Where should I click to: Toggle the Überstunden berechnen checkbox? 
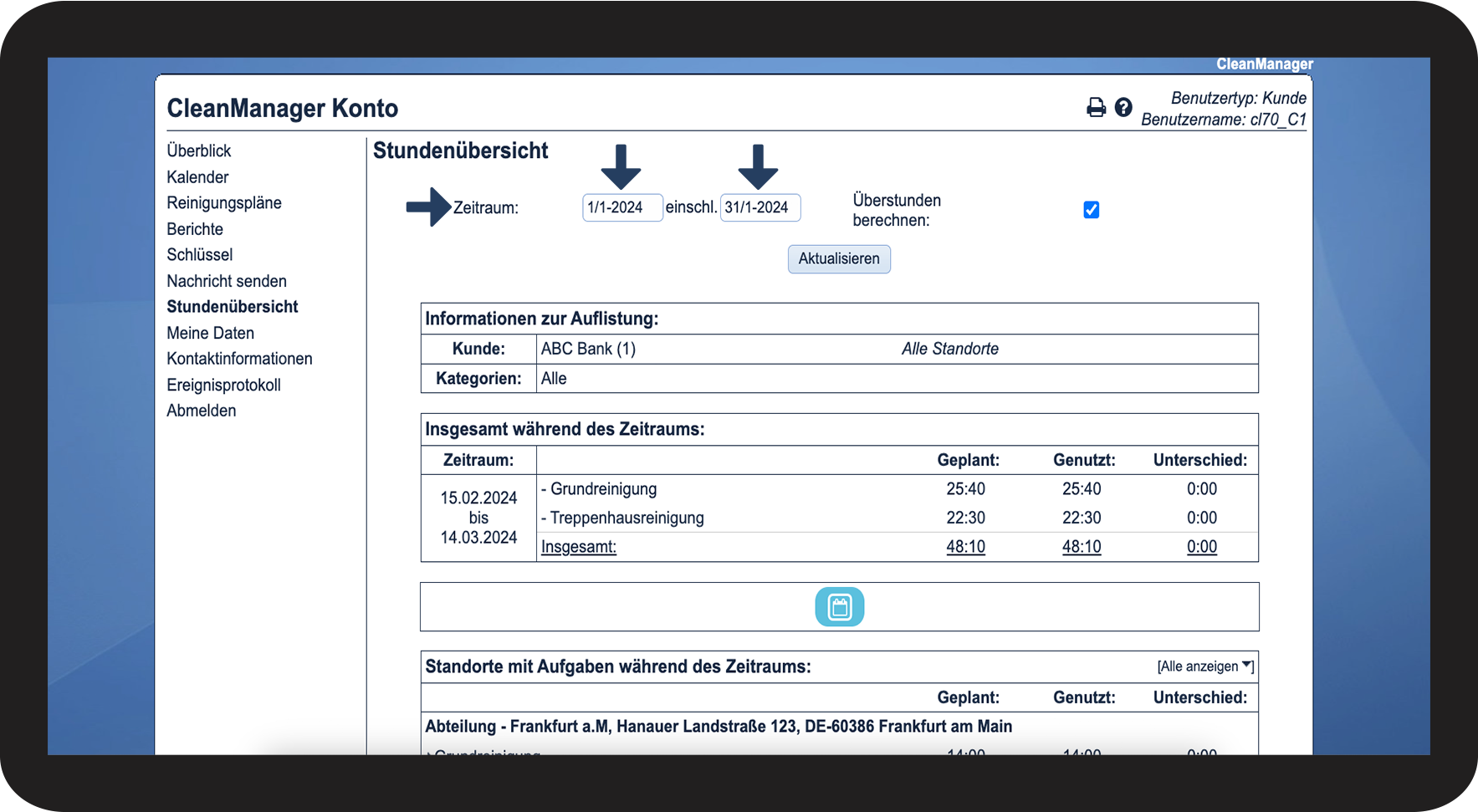pos(1092,210)
